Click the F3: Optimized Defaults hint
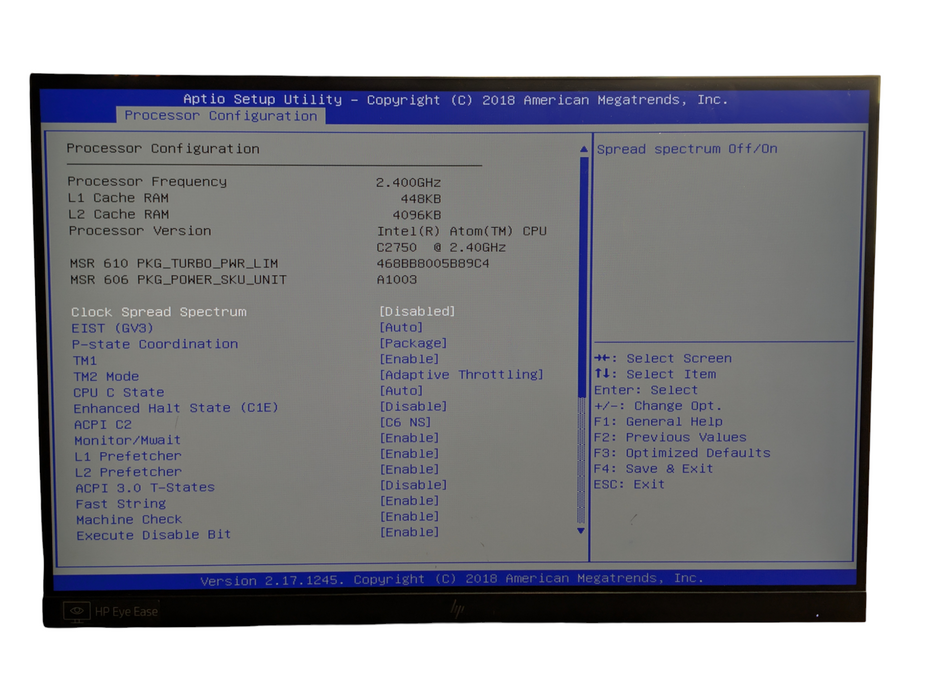The image size is (930, 700). (682, 453)
